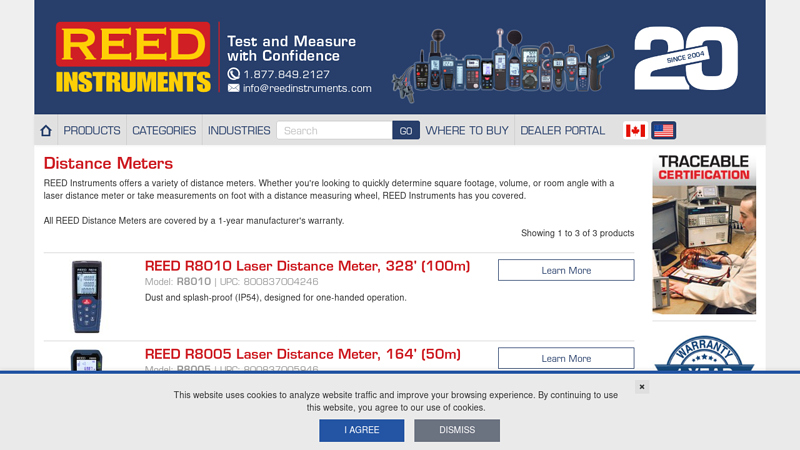Click the GO search button
The width and height of the screenshot is (800, 450).
pyautogui.click(x=406, y=131)
